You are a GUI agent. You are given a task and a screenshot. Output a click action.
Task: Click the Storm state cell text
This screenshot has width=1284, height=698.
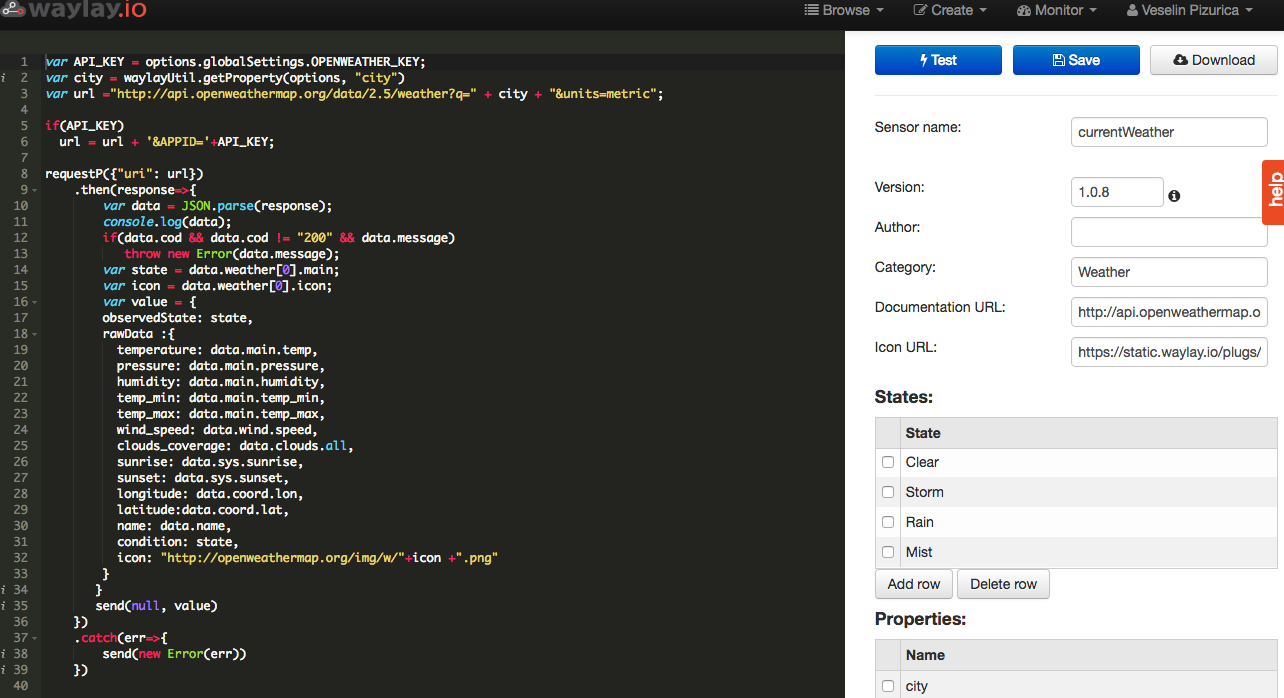(925, 492)
